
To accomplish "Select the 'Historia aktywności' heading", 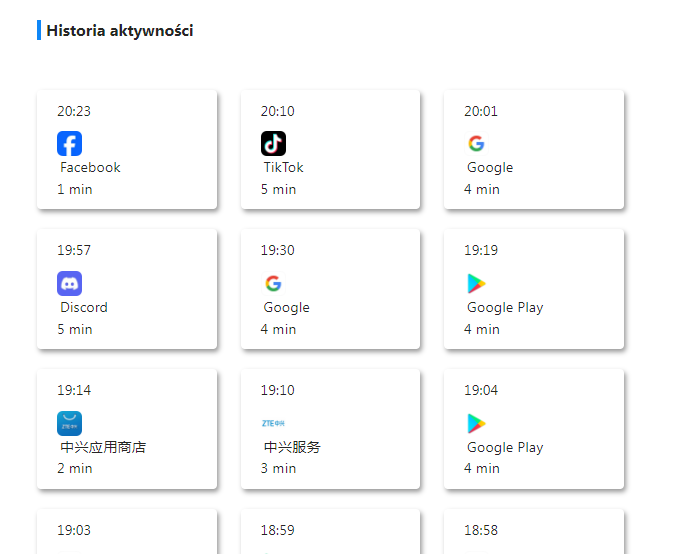I will [x=120, y=31].
